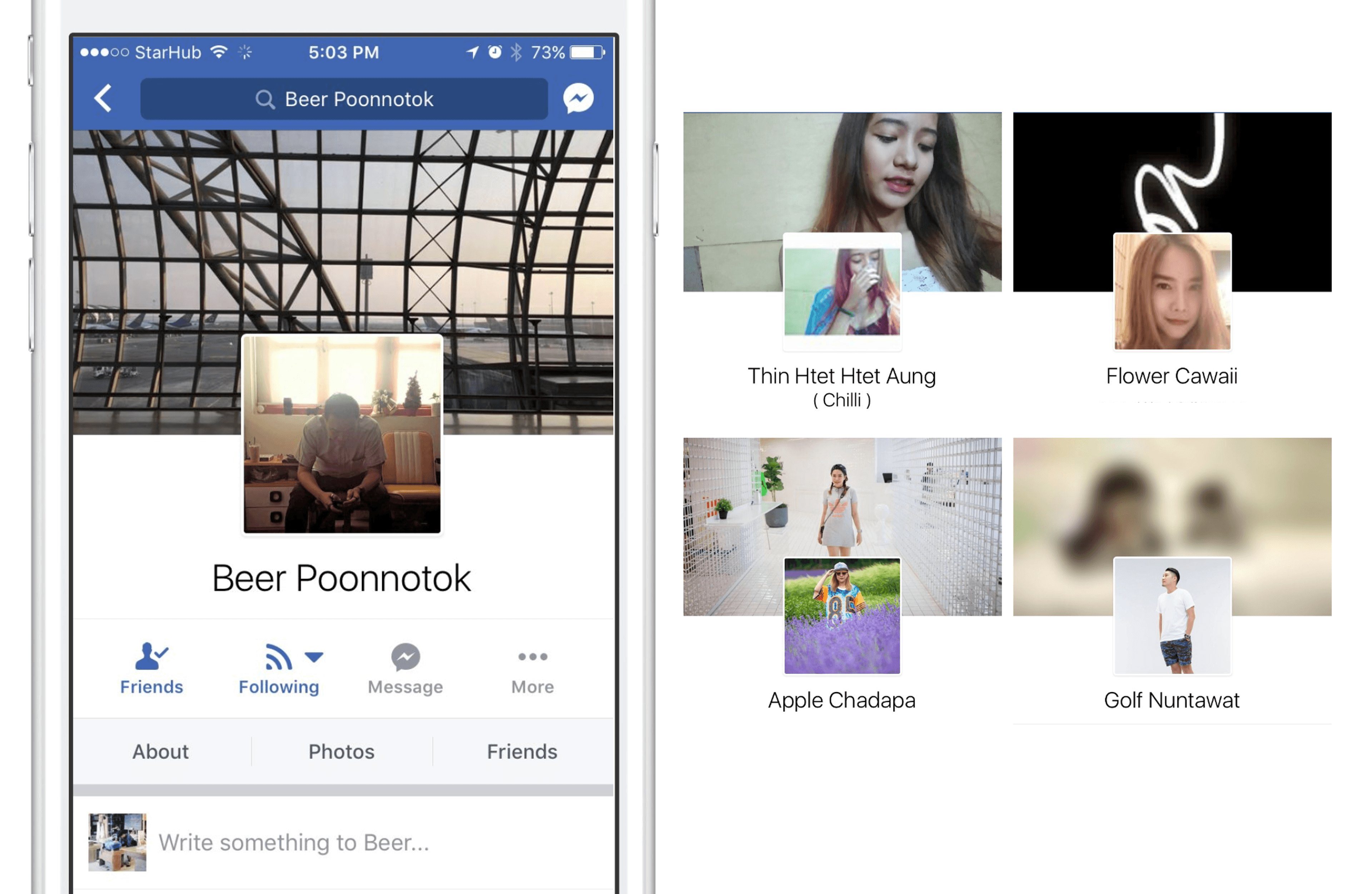Click Write something to Beer field
The image size is (1372, 894).
pyautogui.click(x=294, y=843)
